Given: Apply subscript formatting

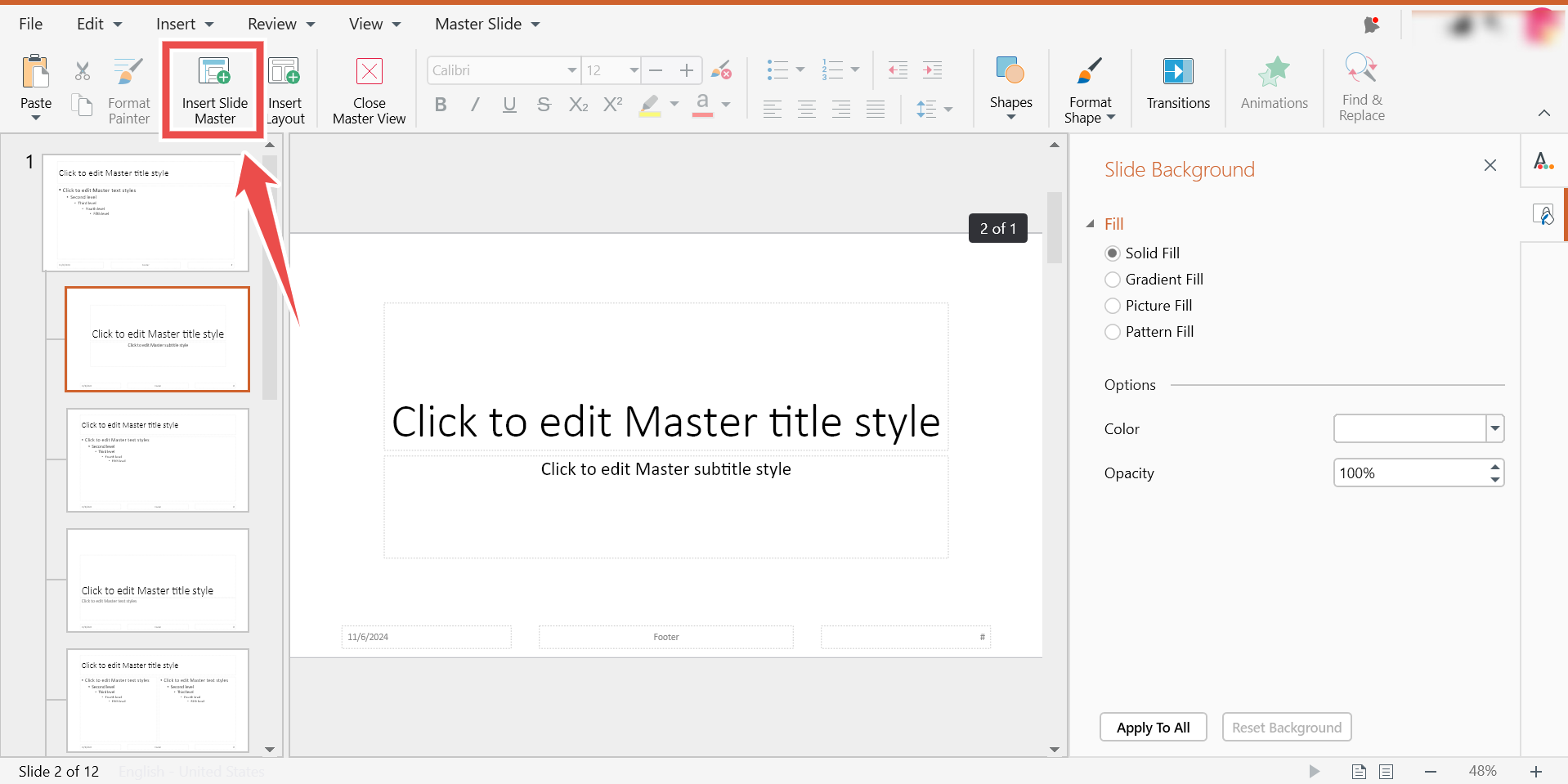Looking at the screenshot, I should tap(578, 105).
